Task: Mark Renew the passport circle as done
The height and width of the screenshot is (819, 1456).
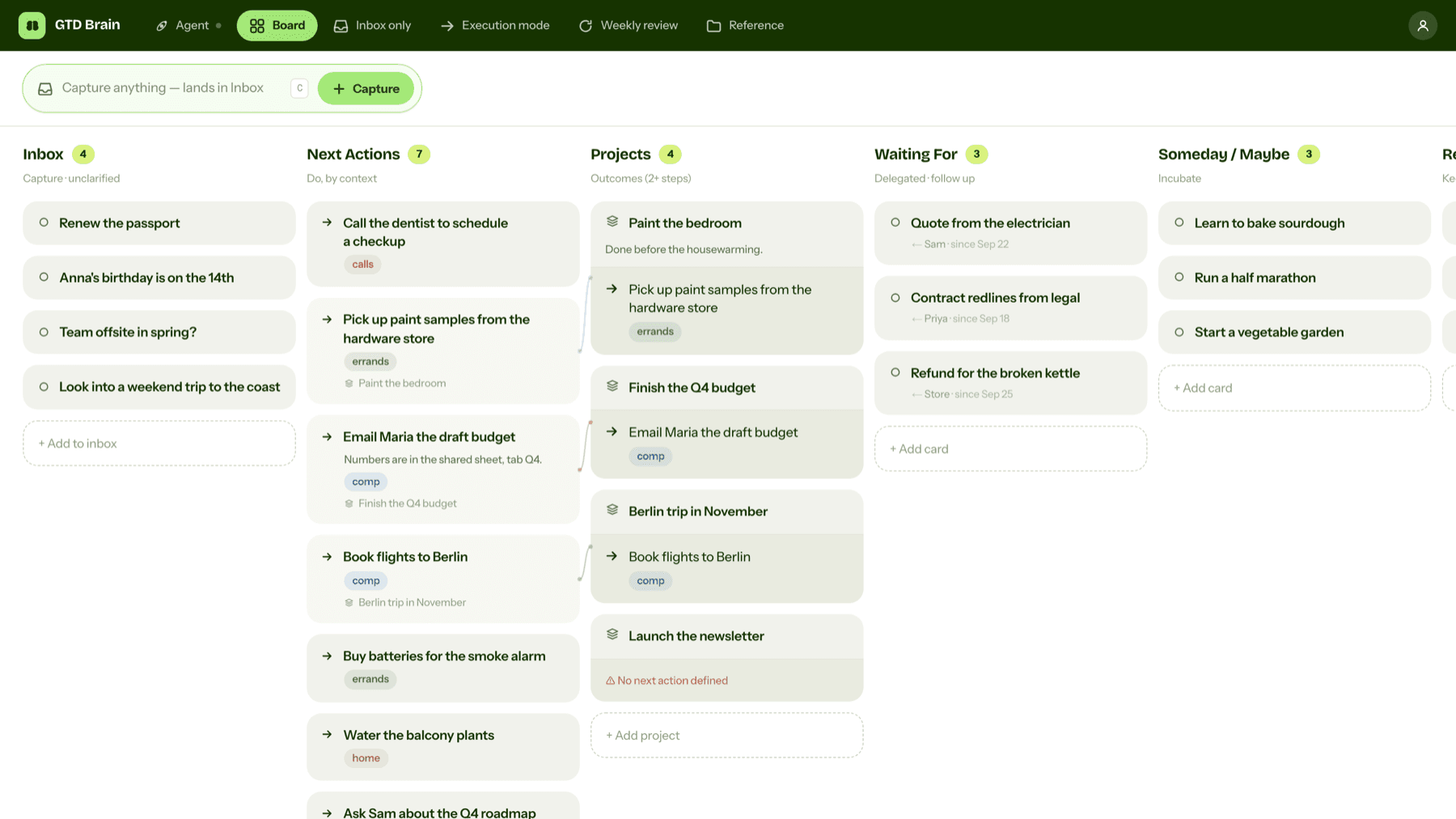Action: pyautogui.click(x=44, y=223)
